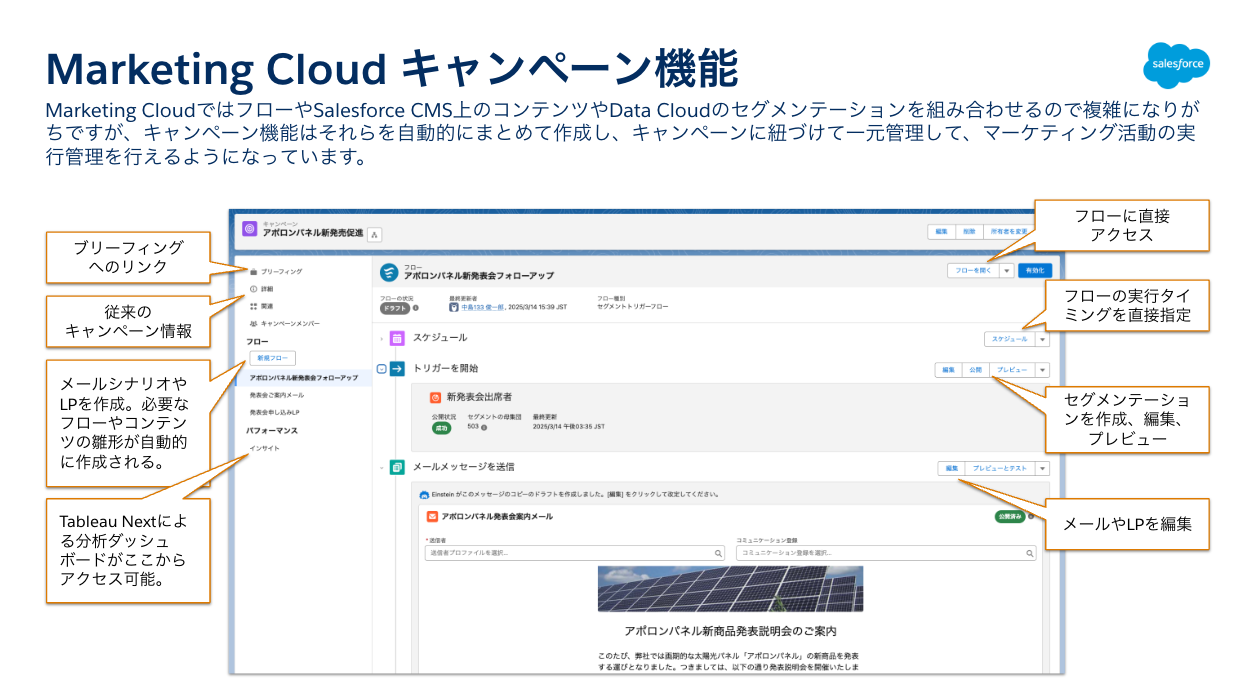
Task: Click info icon beside 公開済み badge
Action: tap(1031, 517)
